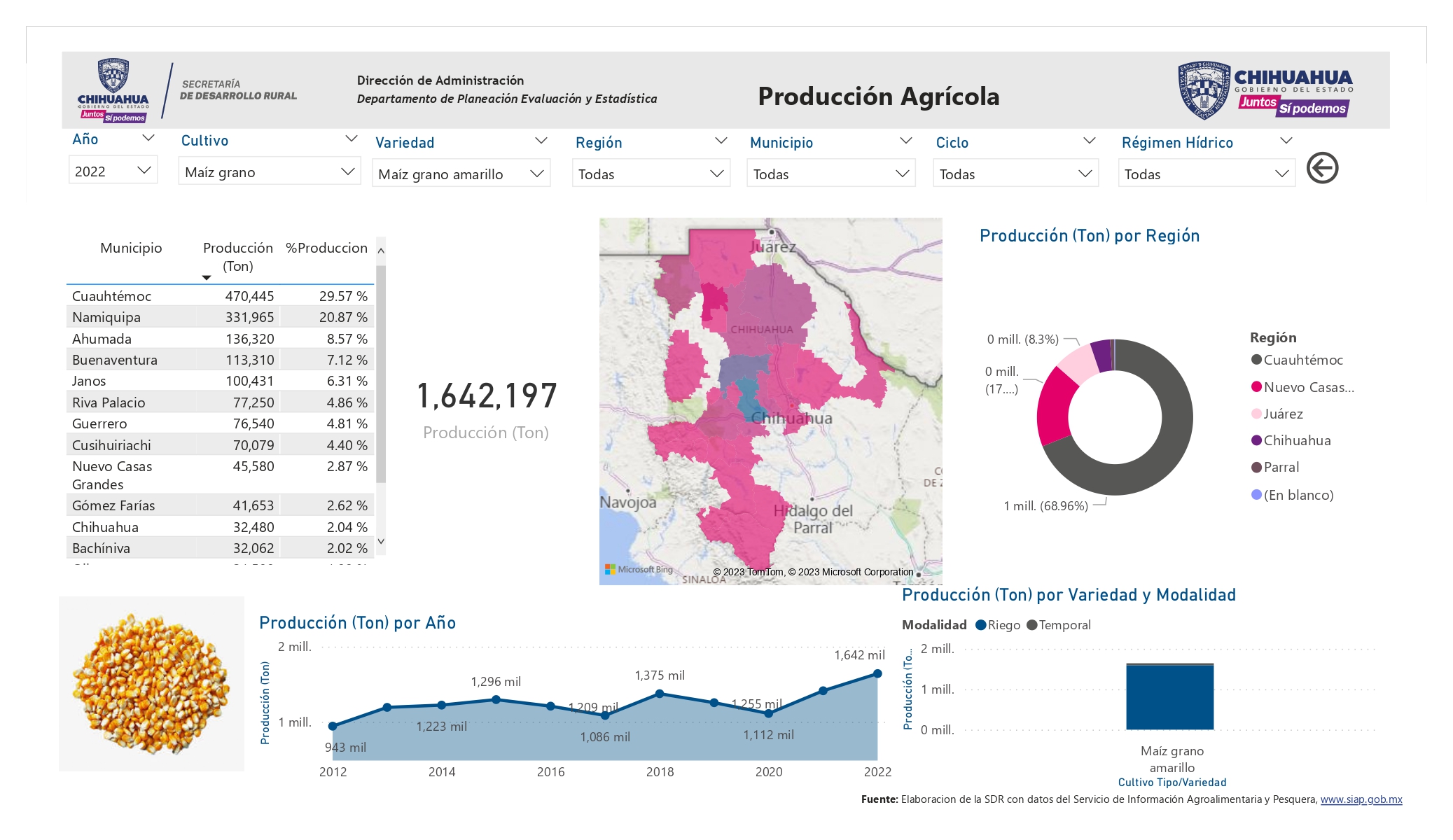This screenshot has height=840, width=1453.
Task: Click the table vertical scrollbar thumb
Action: [381, 374]
